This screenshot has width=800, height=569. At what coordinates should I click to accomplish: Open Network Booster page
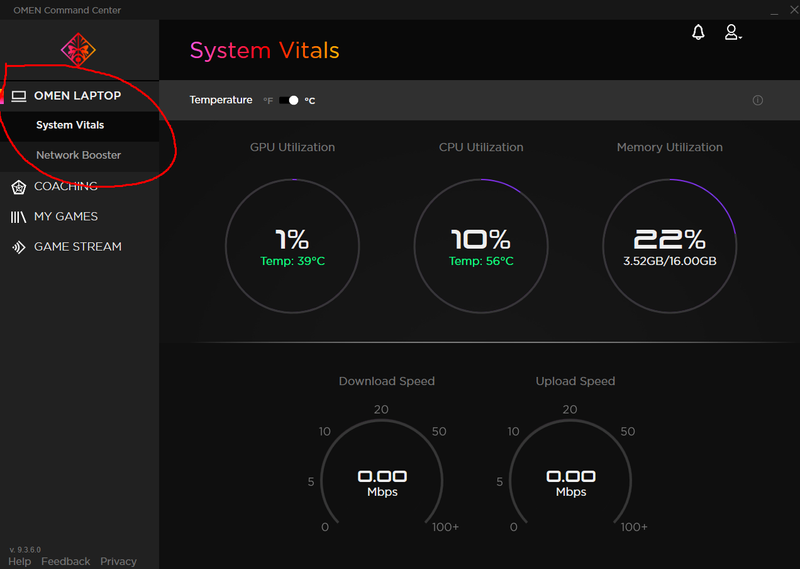(x=78, y=155)
